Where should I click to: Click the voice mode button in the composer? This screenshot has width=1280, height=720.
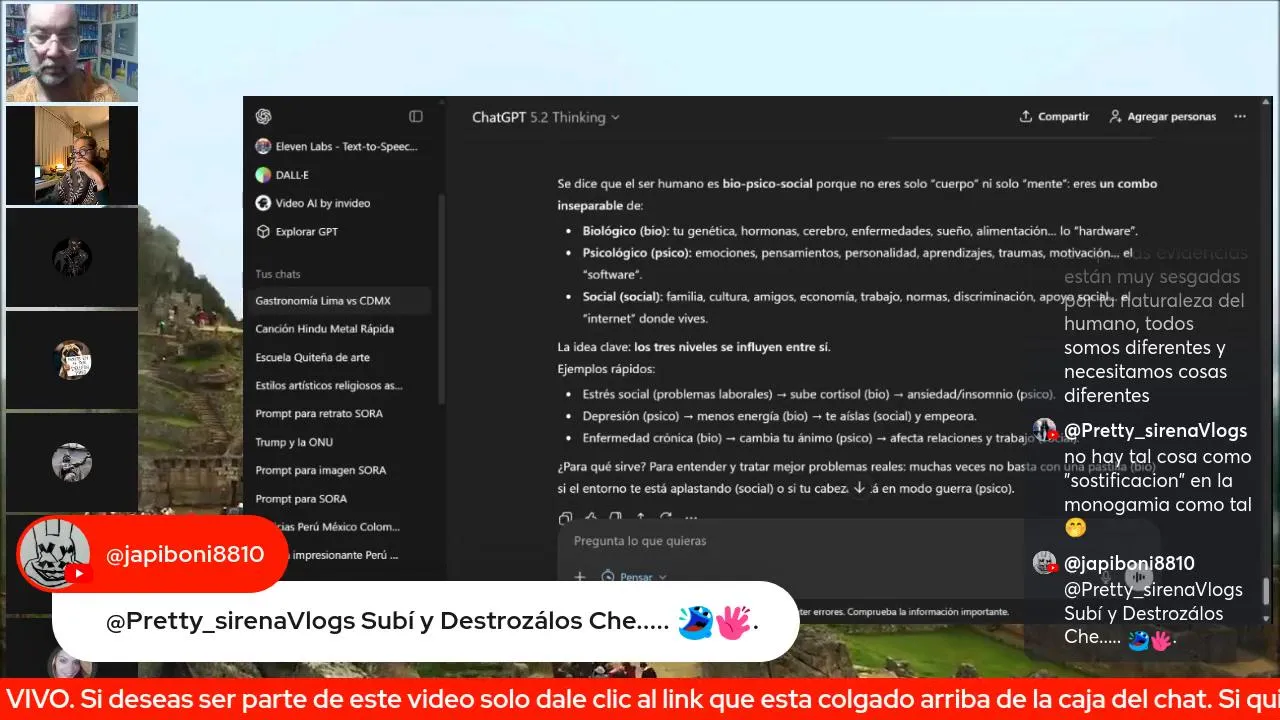click(1138, 576)
